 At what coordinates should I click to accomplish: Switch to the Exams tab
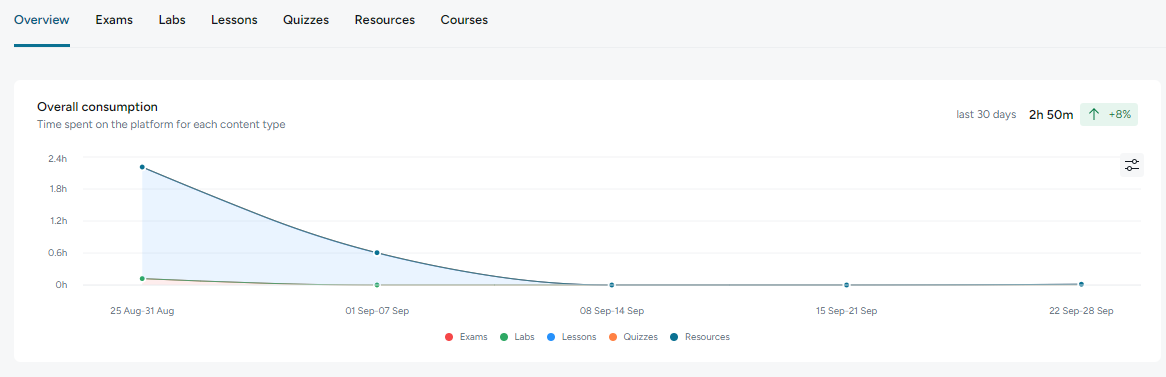click(114, 20)
